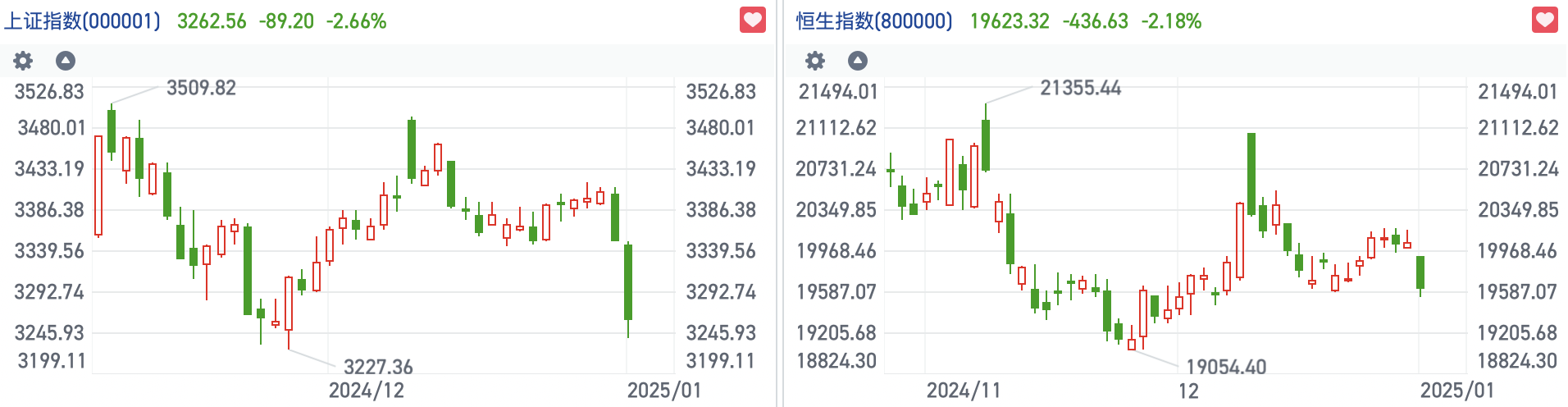The image size is (1568, 407).
Task: Open settings gear for the 恒生指数 chart
Action: 814,61
